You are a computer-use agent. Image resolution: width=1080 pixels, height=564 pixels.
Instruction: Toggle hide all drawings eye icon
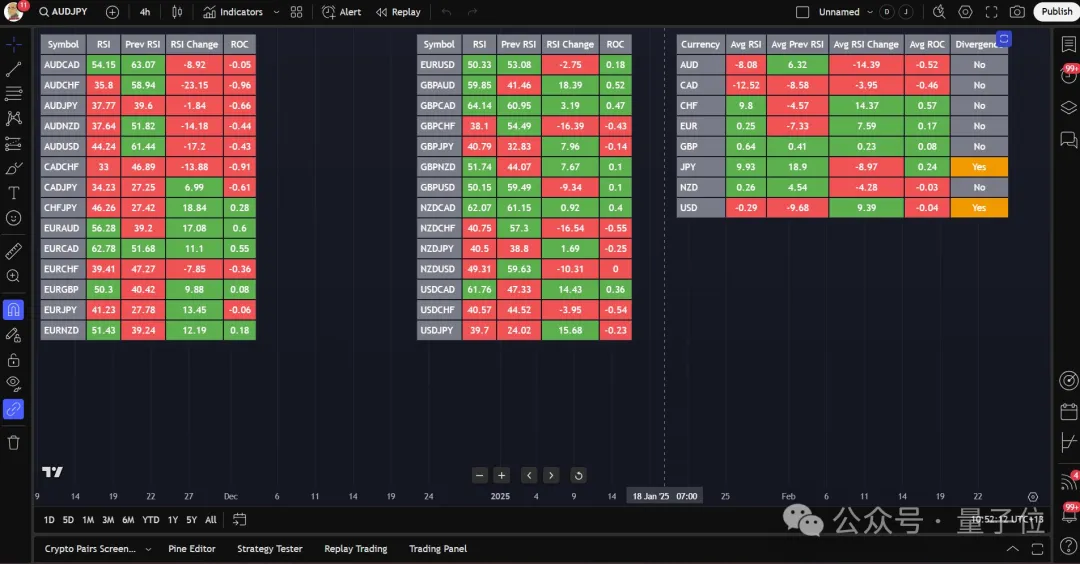click(14, 384)
